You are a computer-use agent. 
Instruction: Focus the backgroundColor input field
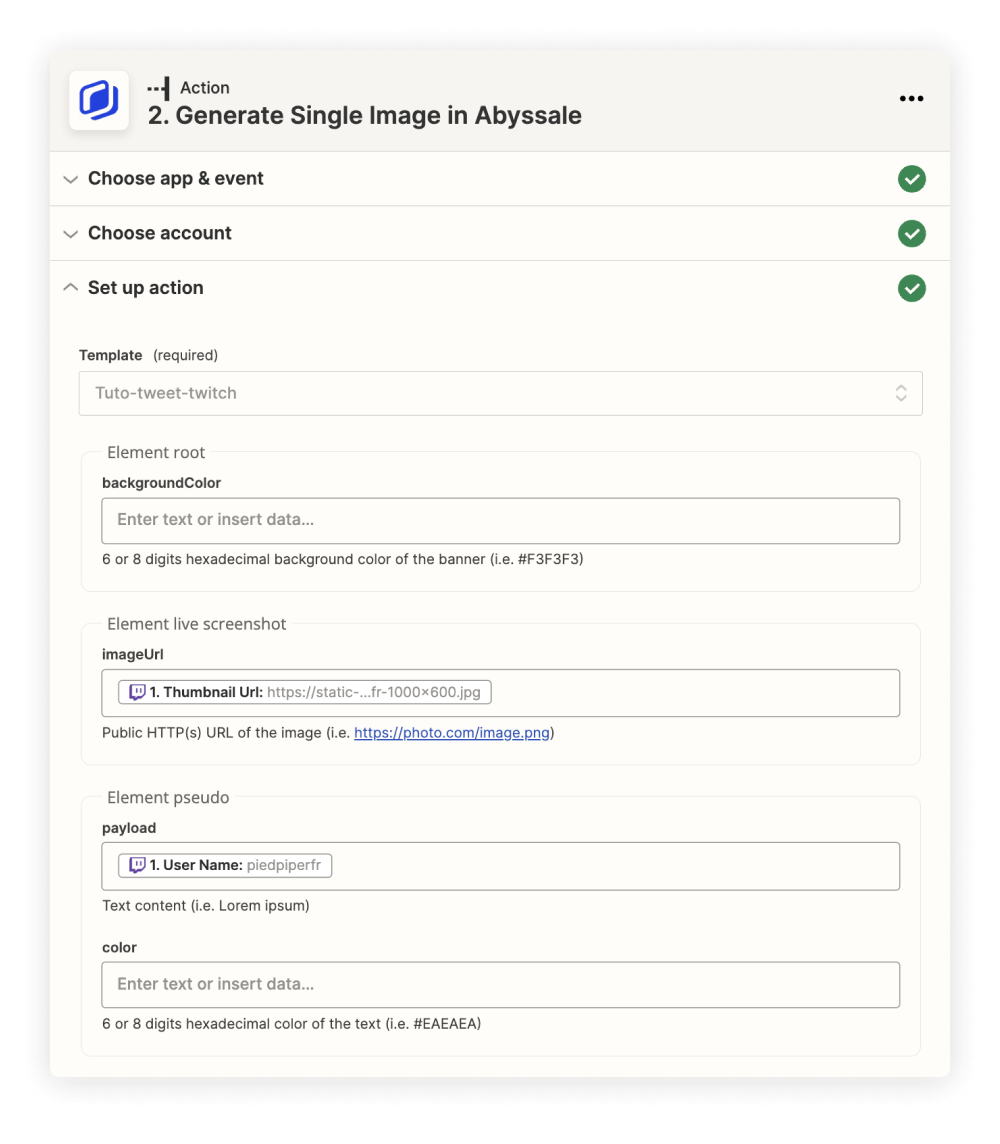coord(500,521)
